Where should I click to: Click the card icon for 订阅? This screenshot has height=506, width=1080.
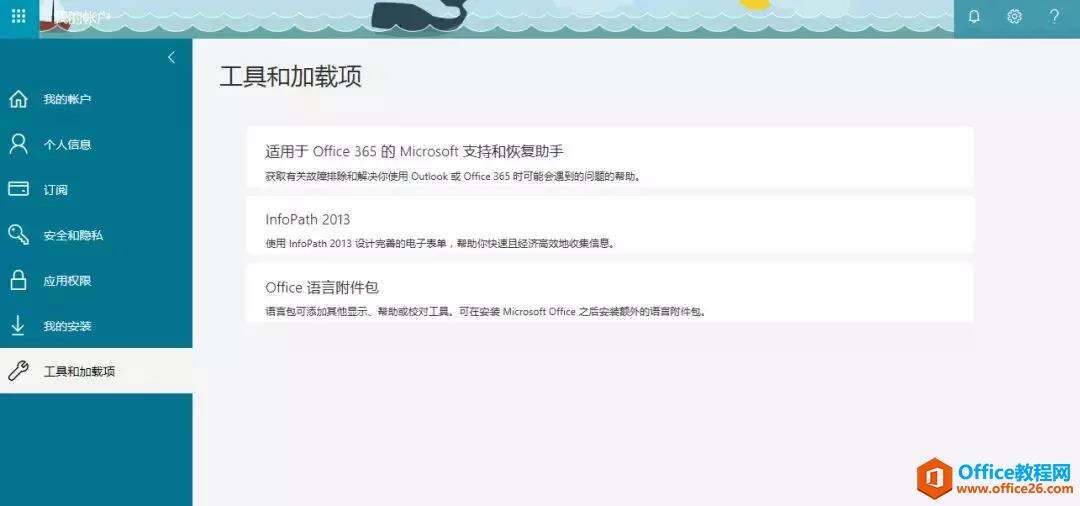tap(18, 189)
